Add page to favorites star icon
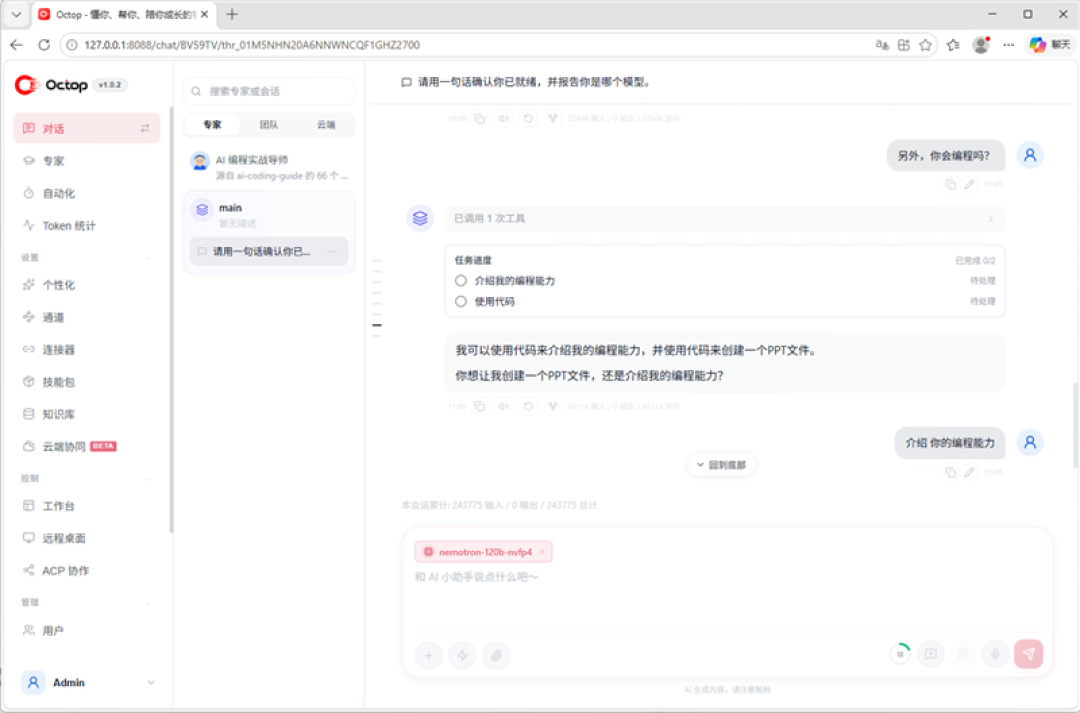This screenshot has height=713, width=1080. (925, 45)
